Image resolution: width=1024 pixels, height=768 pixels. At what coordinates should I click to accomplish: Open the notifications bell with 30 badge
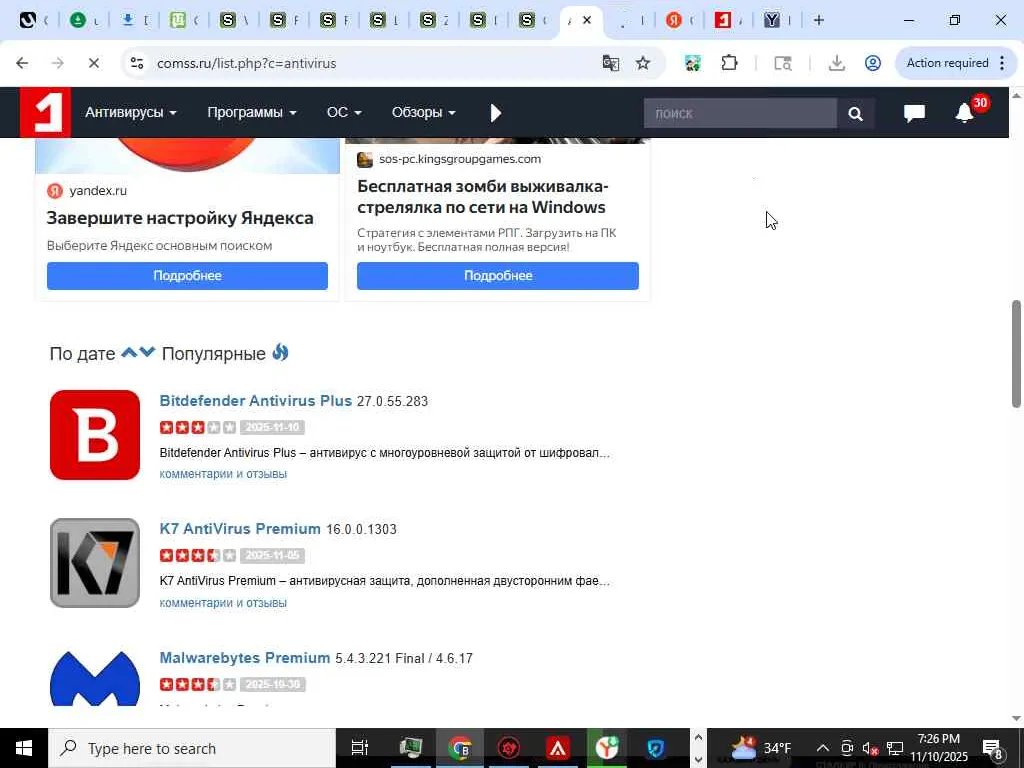point(965,113)
